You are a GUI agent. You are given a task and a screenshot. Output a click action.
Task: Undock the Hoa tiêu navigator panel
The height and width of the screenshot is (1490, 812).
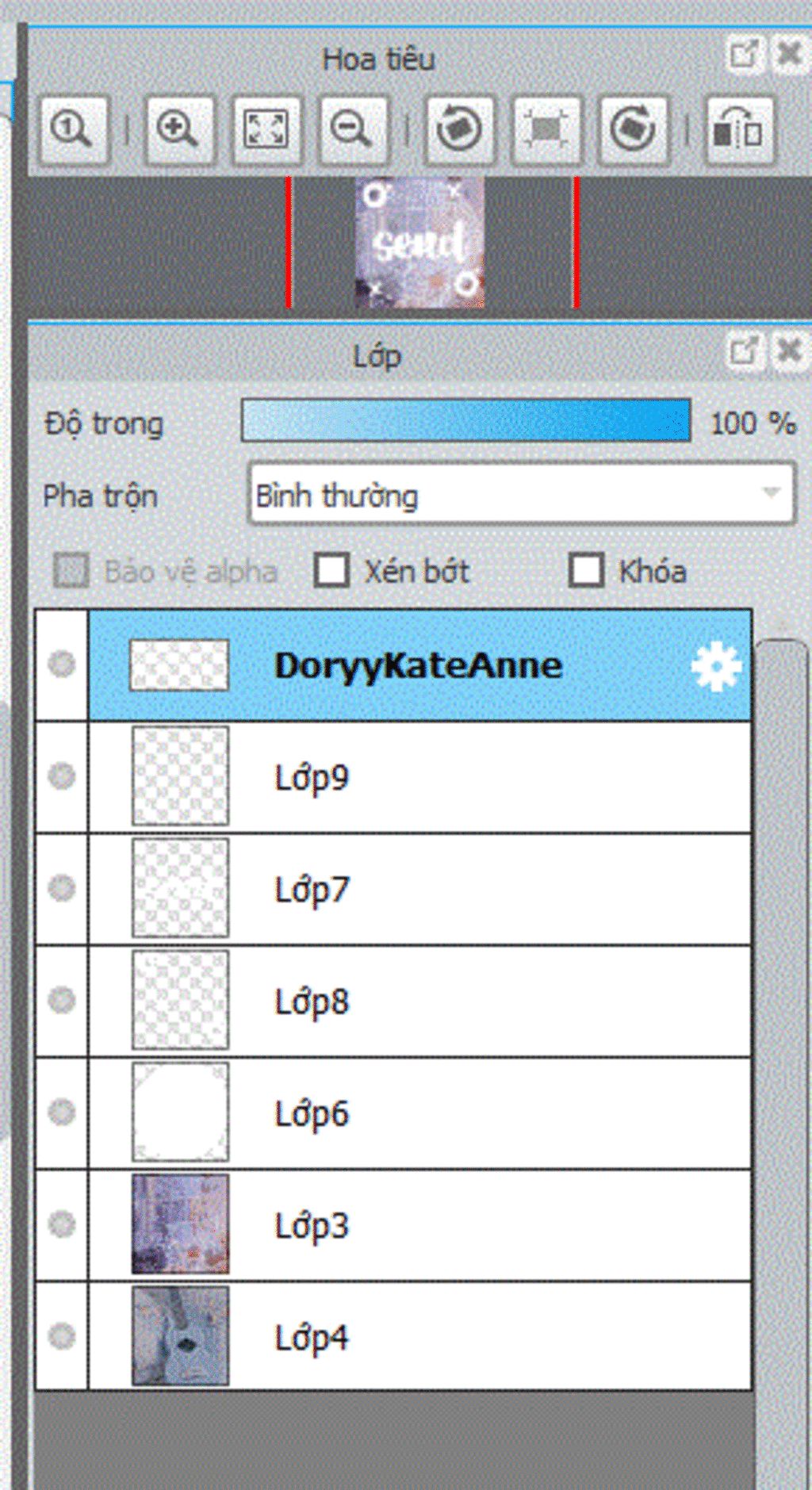coord(745,55)
